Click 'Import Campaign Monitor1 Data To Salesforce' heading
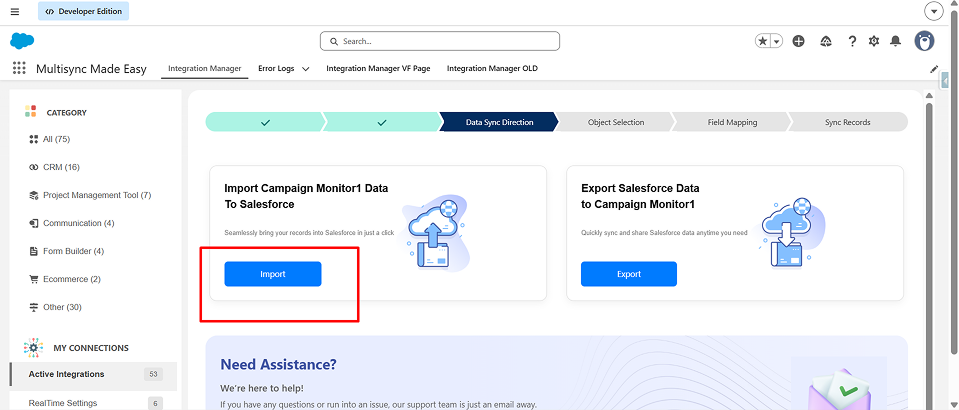The height and width of the screenshot is (410, 959). click(x=306, y=196)
